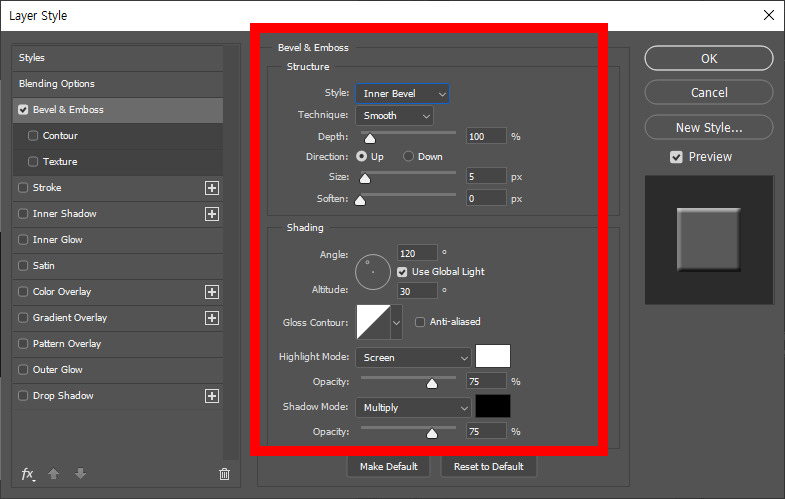Enable the Drop Shadow checkbox
The height and width of the screenshot is (499, 785).
tap(23, 396)
